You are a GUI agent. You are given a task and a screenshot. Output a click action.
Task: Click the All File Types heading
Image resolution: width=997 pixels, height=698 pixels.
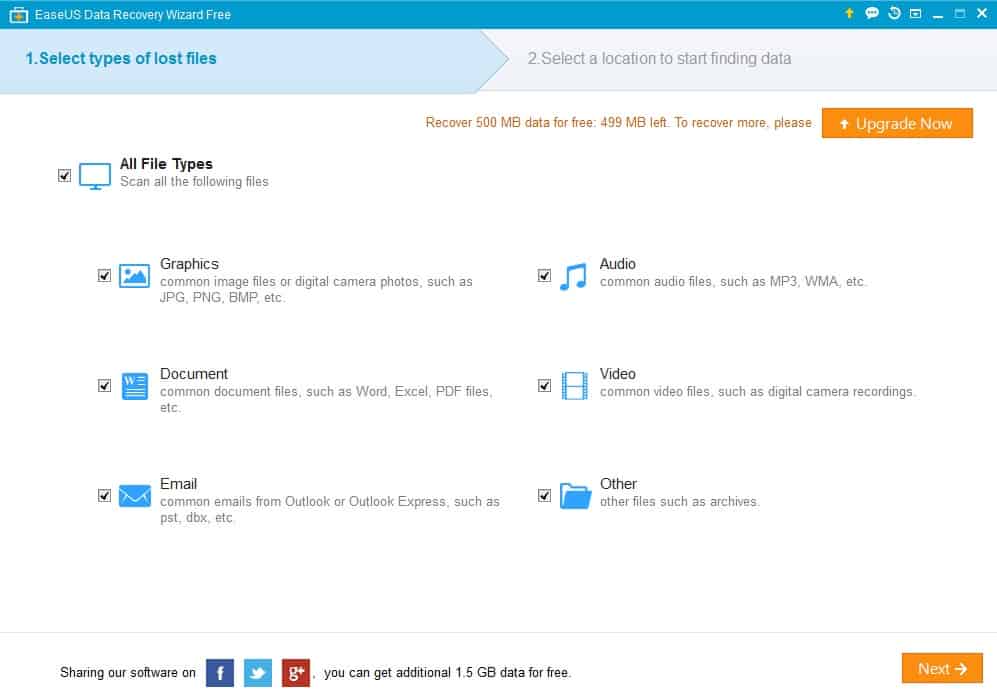167,164
